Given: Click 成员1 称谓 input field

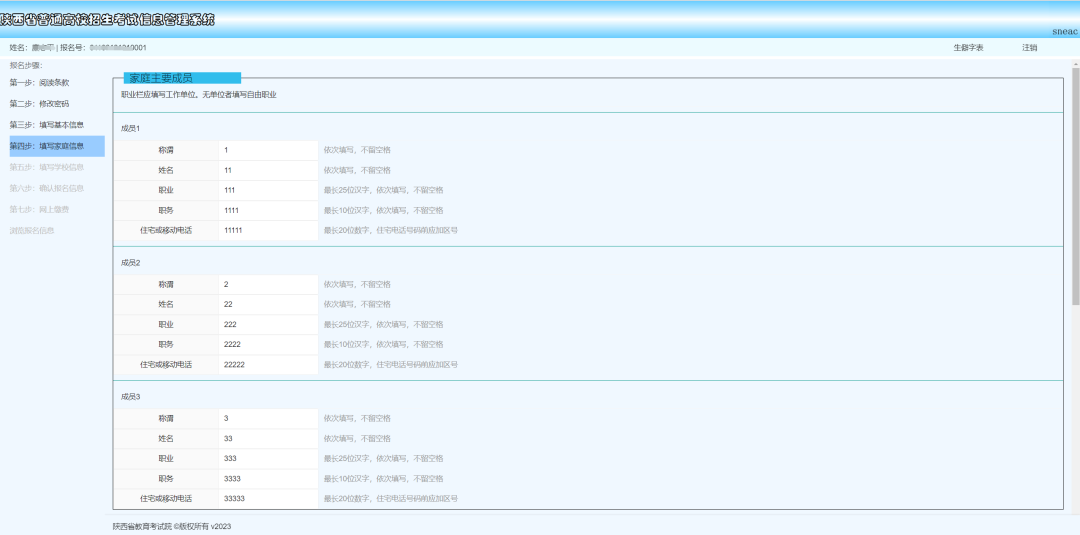Looking at the screenshot, I should [268, 150].
